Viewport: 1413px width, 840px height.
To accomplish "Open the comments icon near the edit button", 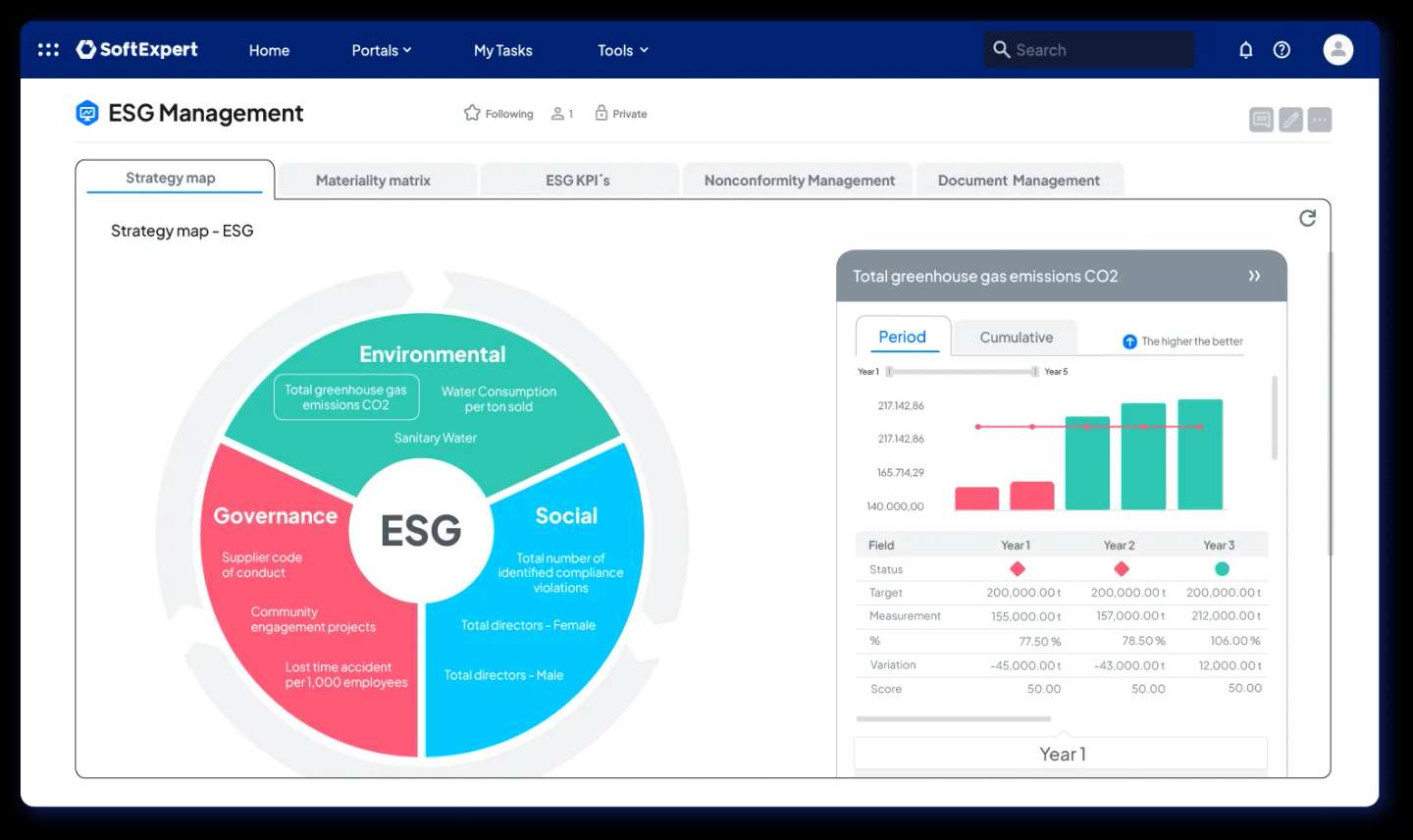I will tap(1260, 119).
